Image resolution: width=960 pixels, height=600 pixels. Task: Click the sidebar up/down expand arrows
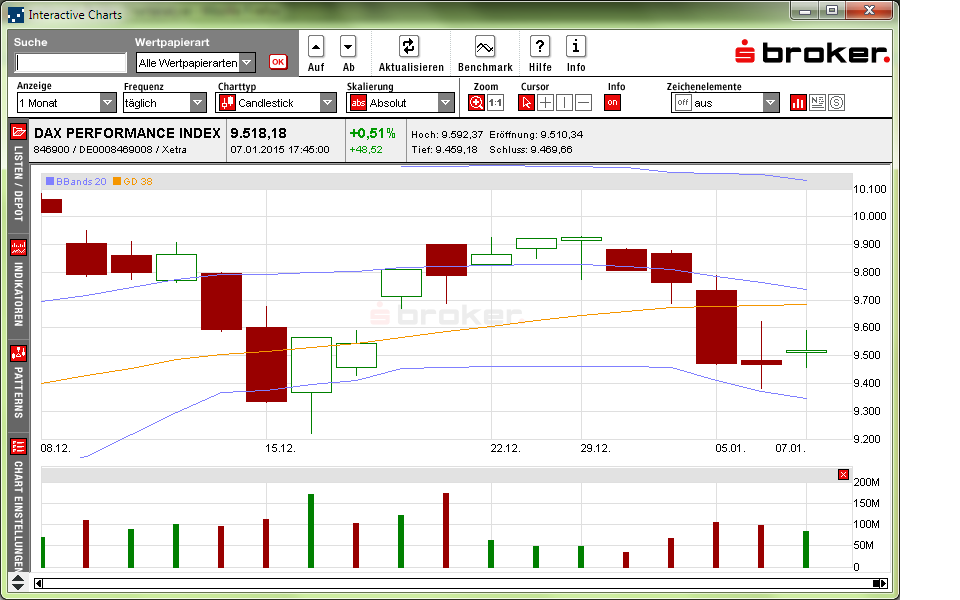coord(18,582)
